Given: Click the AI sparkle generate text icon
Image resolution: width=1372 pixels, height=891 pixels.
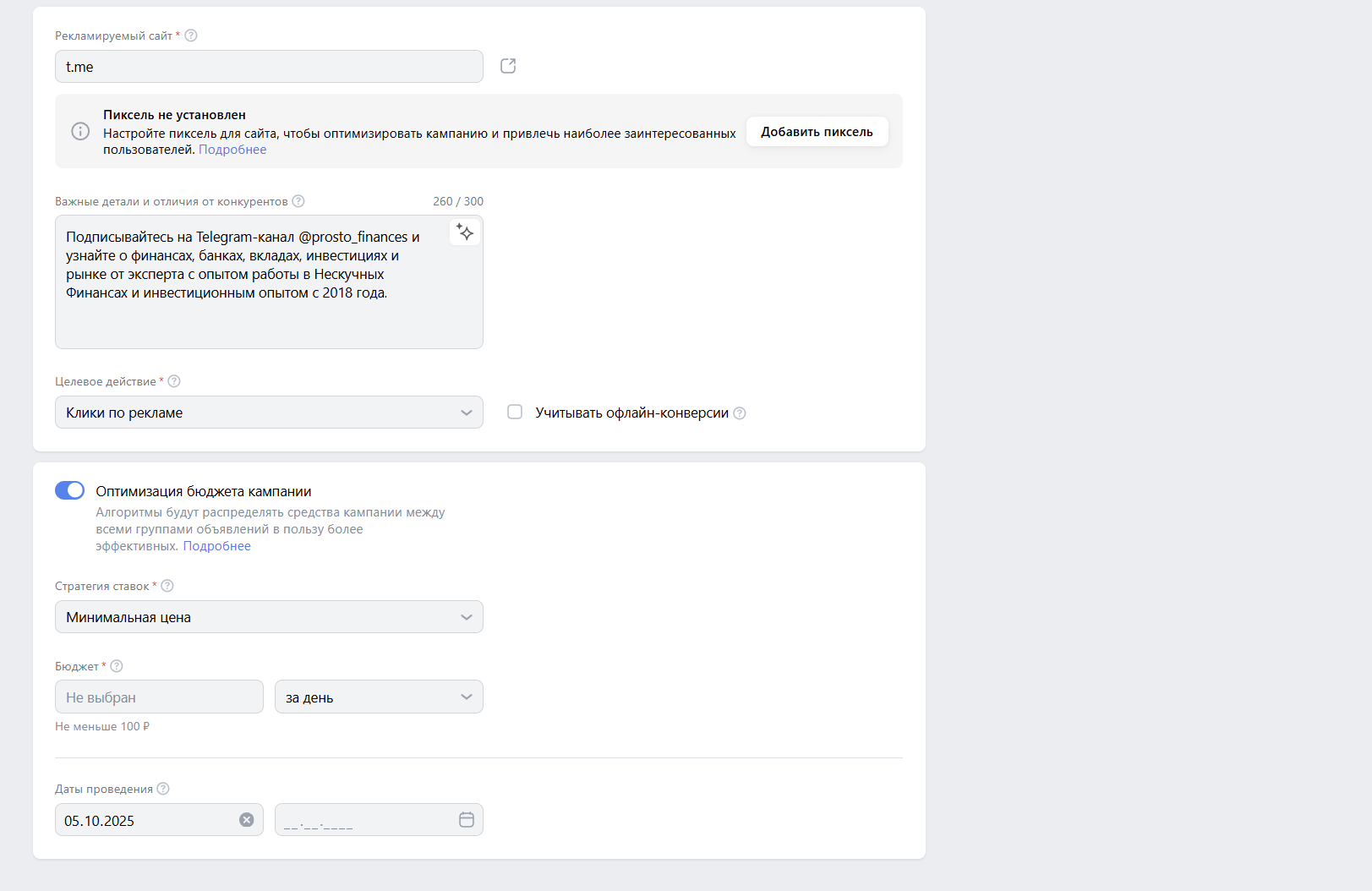Looking at the screenshot, I should 465,232.
